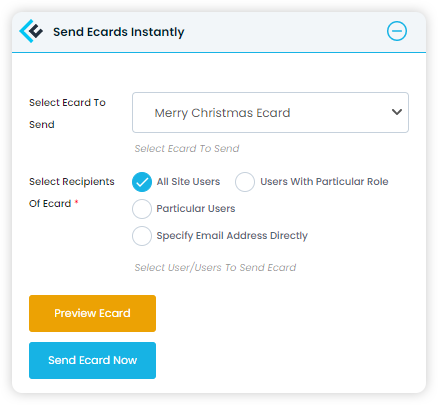Screen dimensions: 438x405
Task: Click the Send Ecard Now button
Action: click(x=92, y=360)
